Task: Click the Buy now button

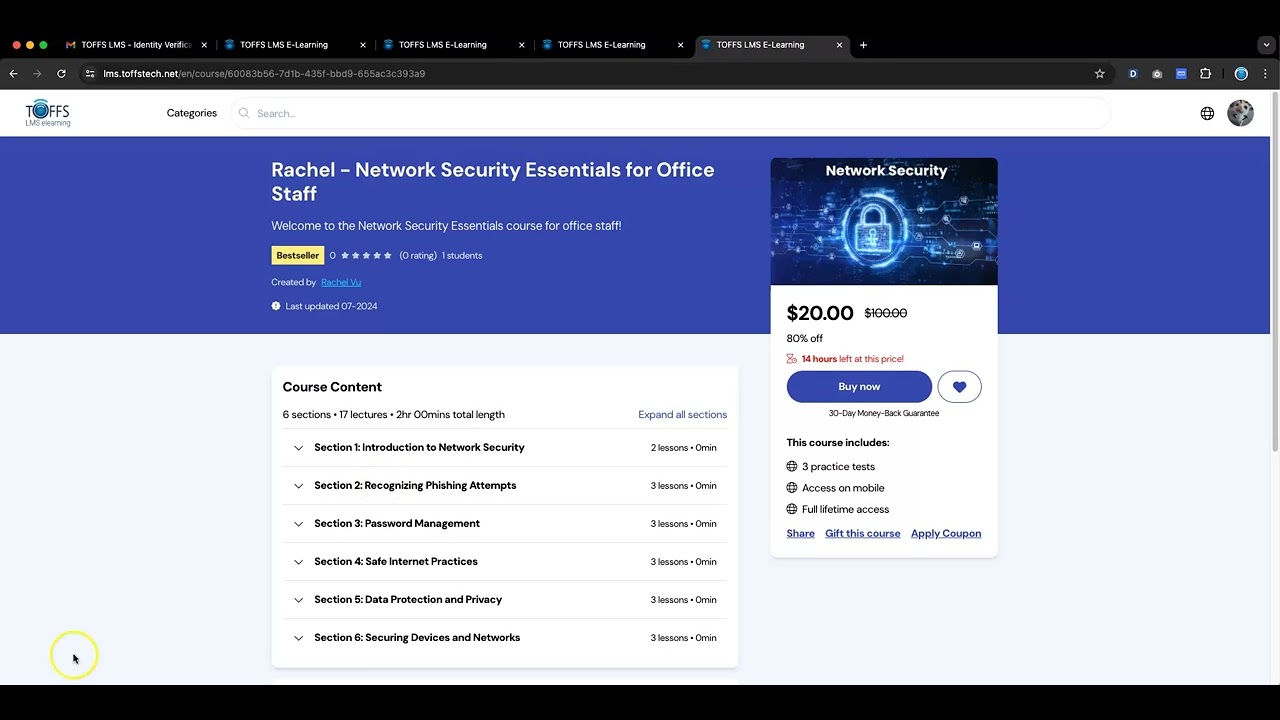Action: 859,387
